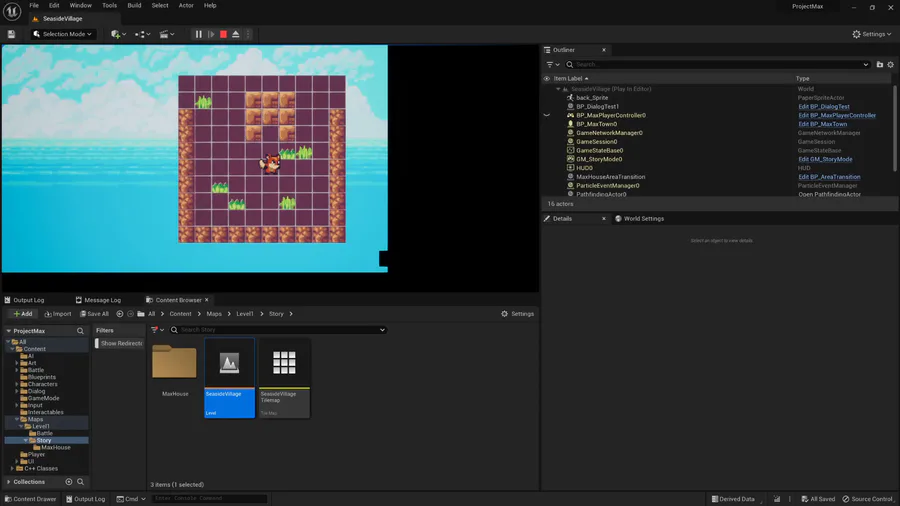Open the Edit BP_AreaTransition link
Viewport: 900px width, 506px height.
pyautogui.click(x=829, y=177)
